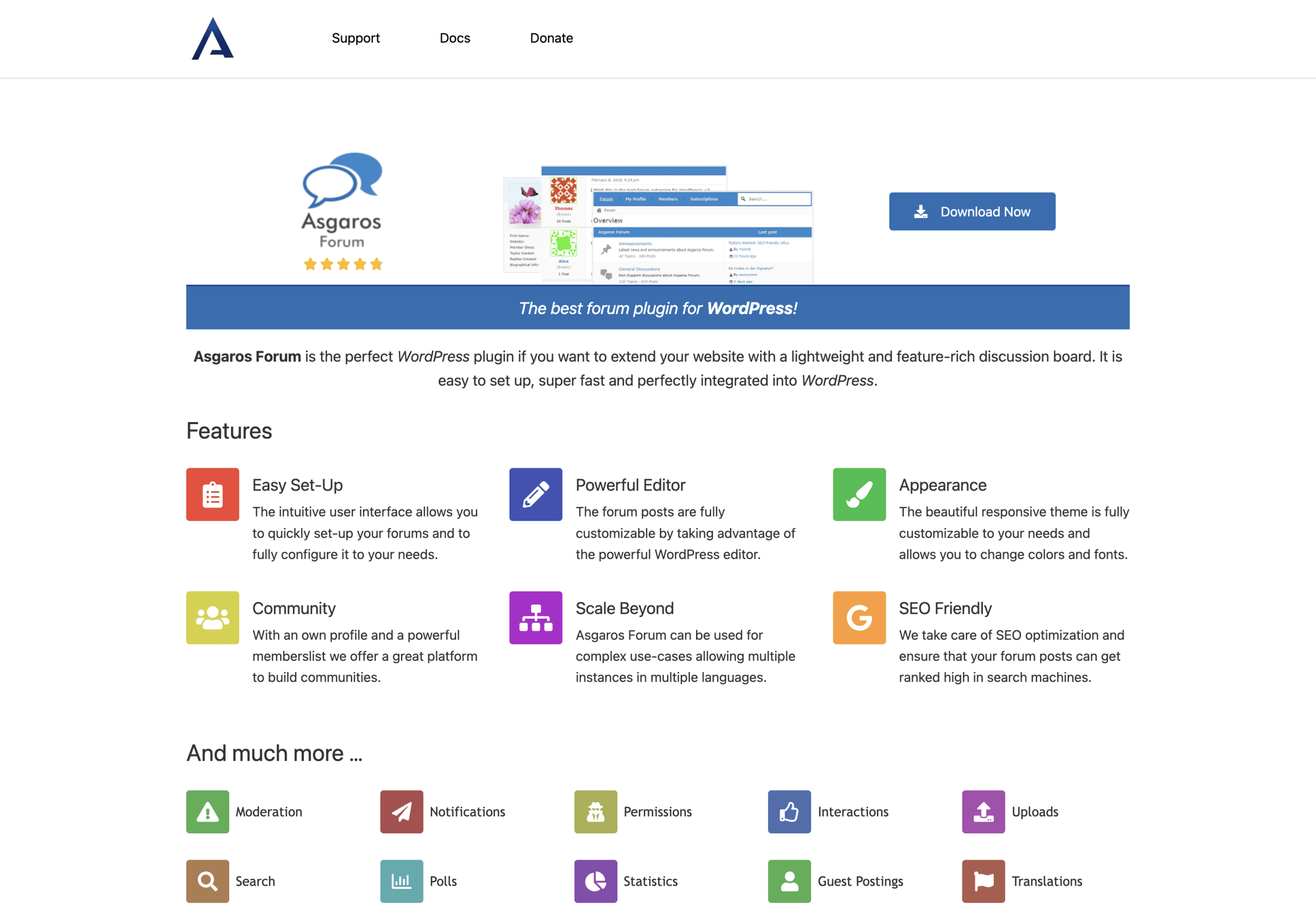
Task: Click the "And much more ..." heading
Action: point(275,753)
